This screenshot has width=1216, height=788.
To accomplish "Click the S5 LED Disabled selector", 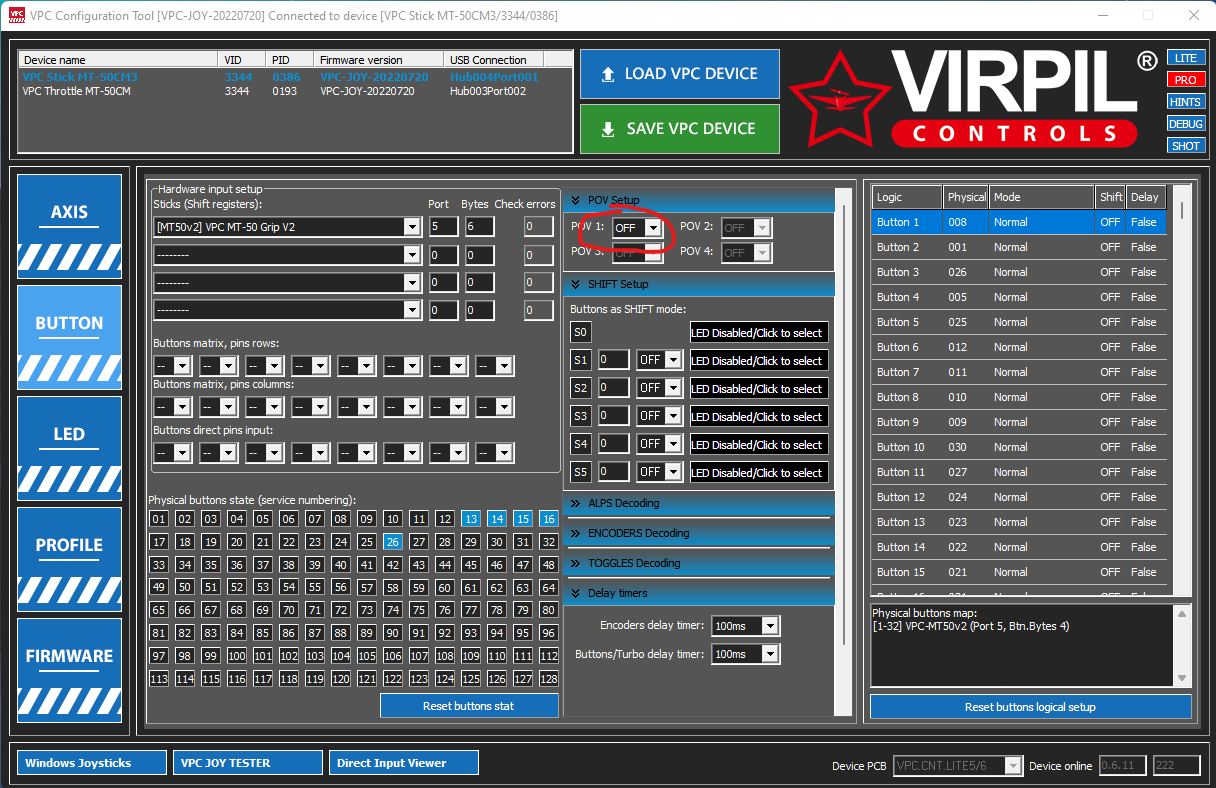I will (x=759, y=473).
